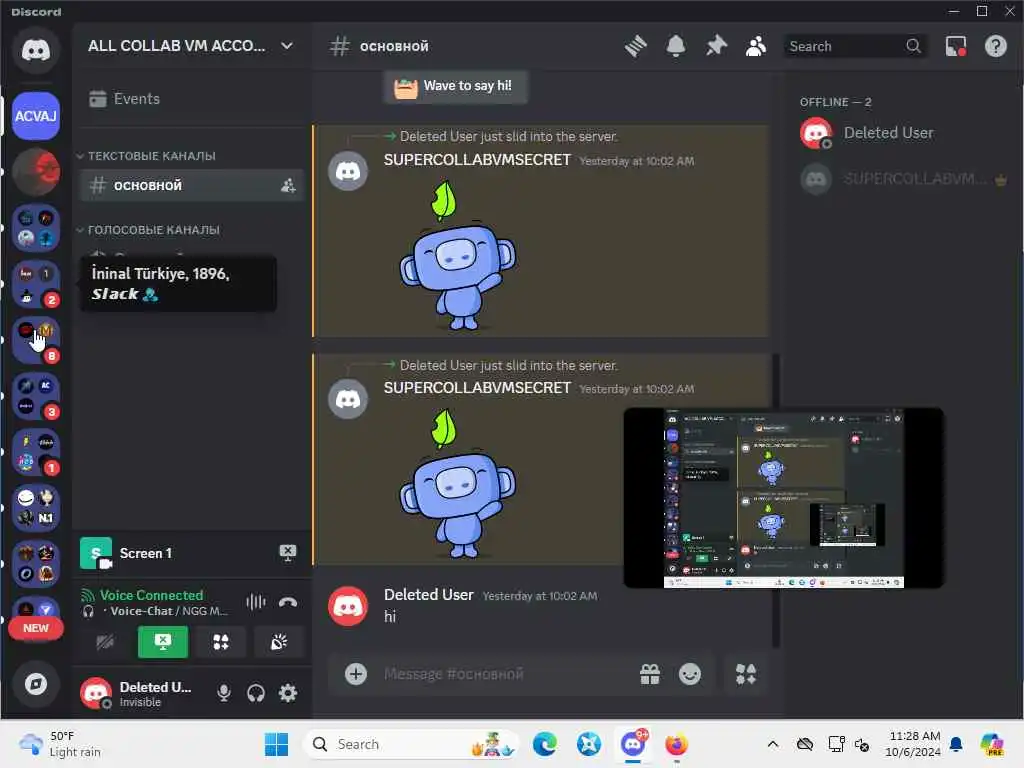Open the server folder with badge 1
This screenshot has width=1024, height=768.
(36, 453)
